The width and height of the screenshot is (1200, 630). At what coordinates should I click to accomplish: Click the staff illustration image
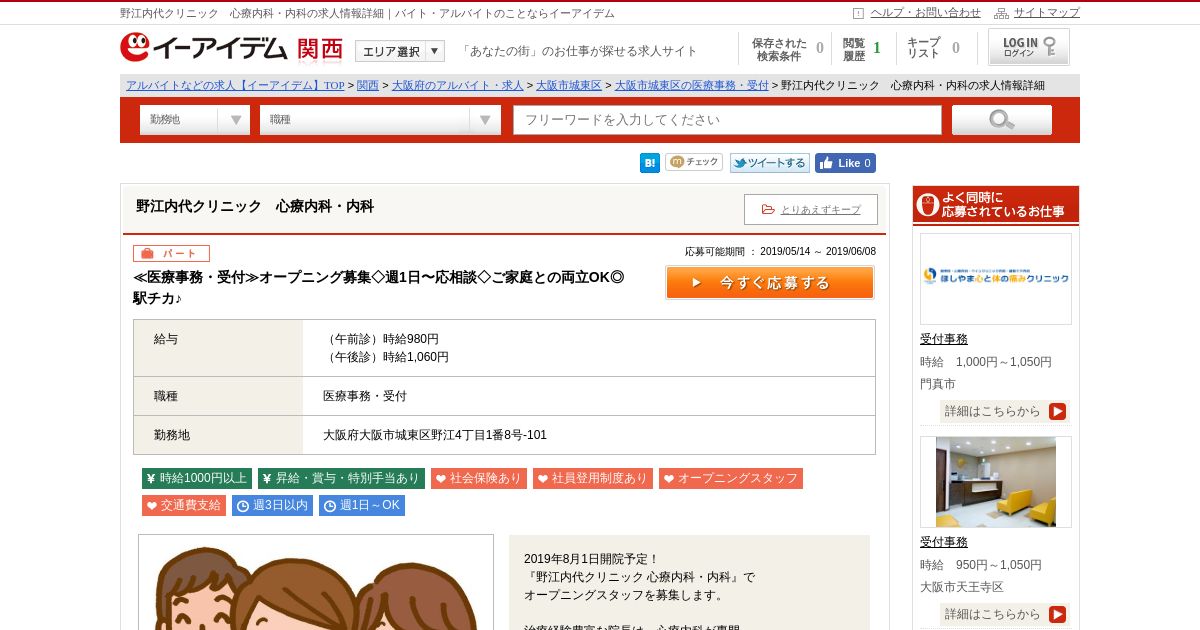click(x=316, y=582)
